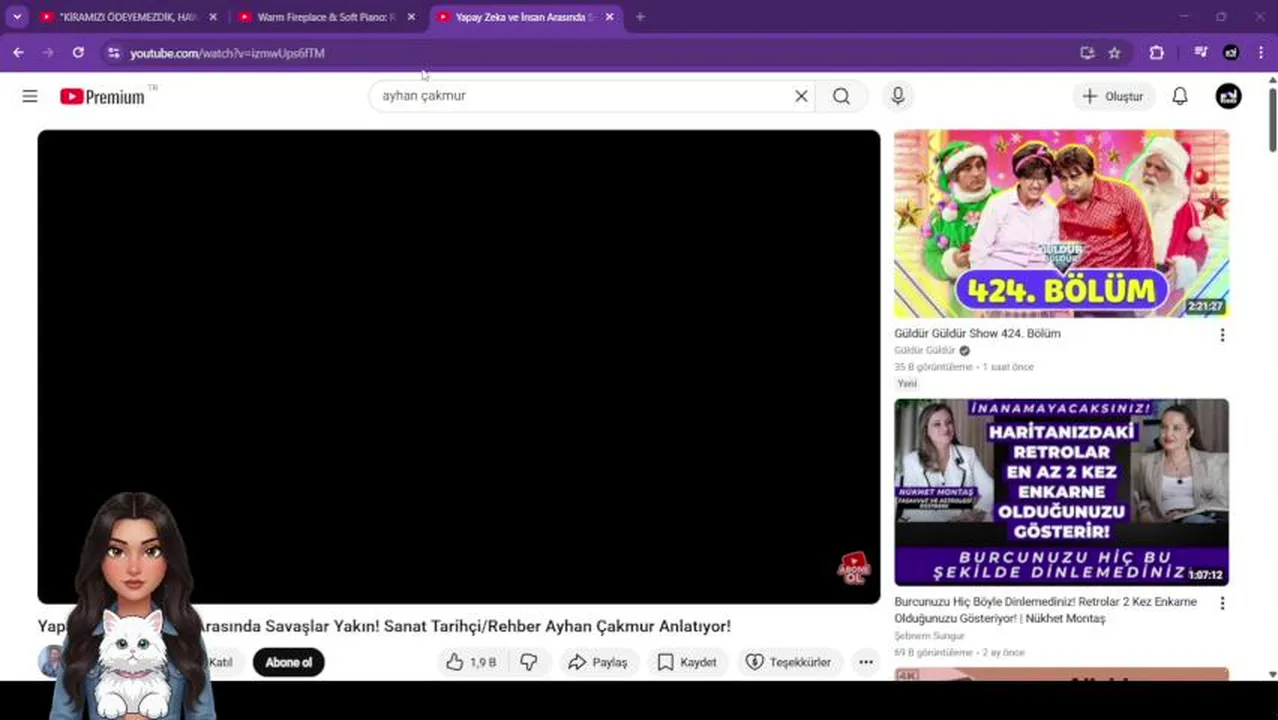Click the Teşekkürler thanks button
Viewport: 1278px width, 720px height.
click(790, 662)
